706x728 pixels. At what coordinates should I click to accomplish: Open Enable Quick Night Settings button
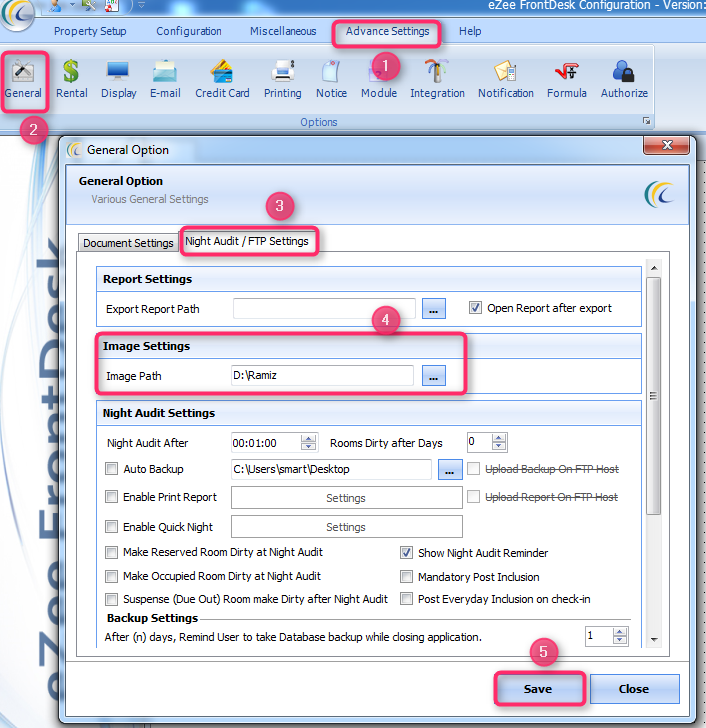(x=346, y=527)
